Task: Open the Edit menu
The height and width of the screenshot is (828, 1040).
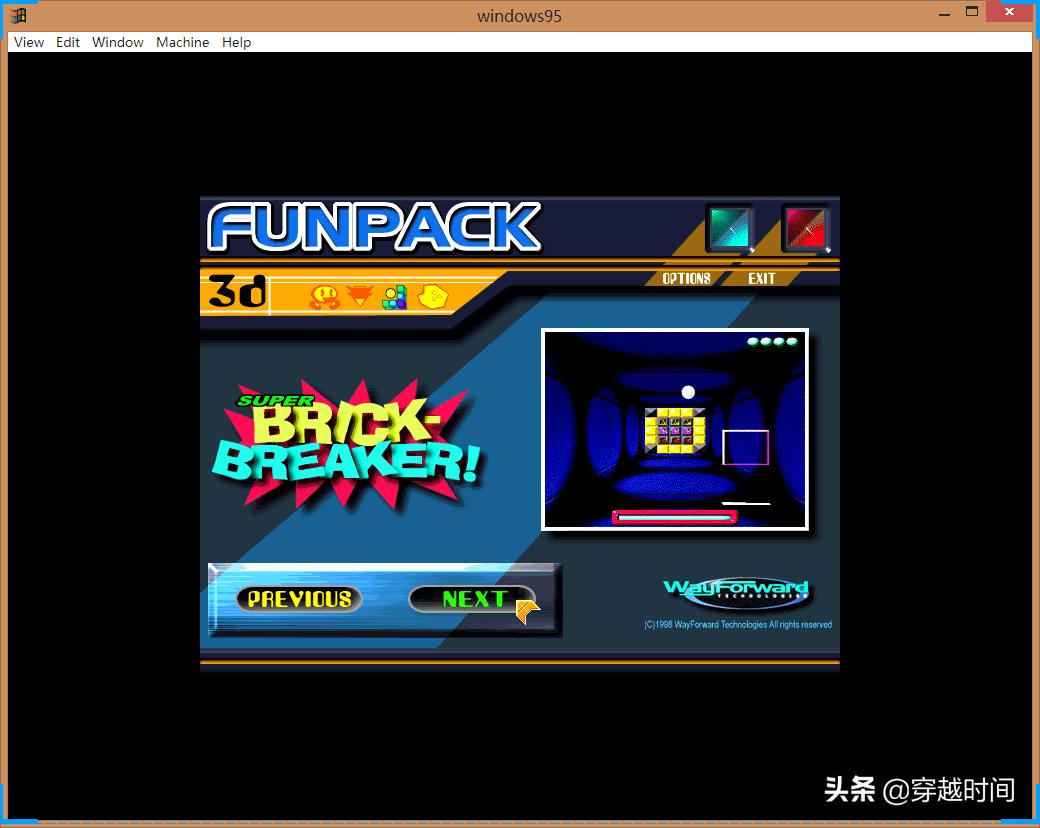Action: 67,42
